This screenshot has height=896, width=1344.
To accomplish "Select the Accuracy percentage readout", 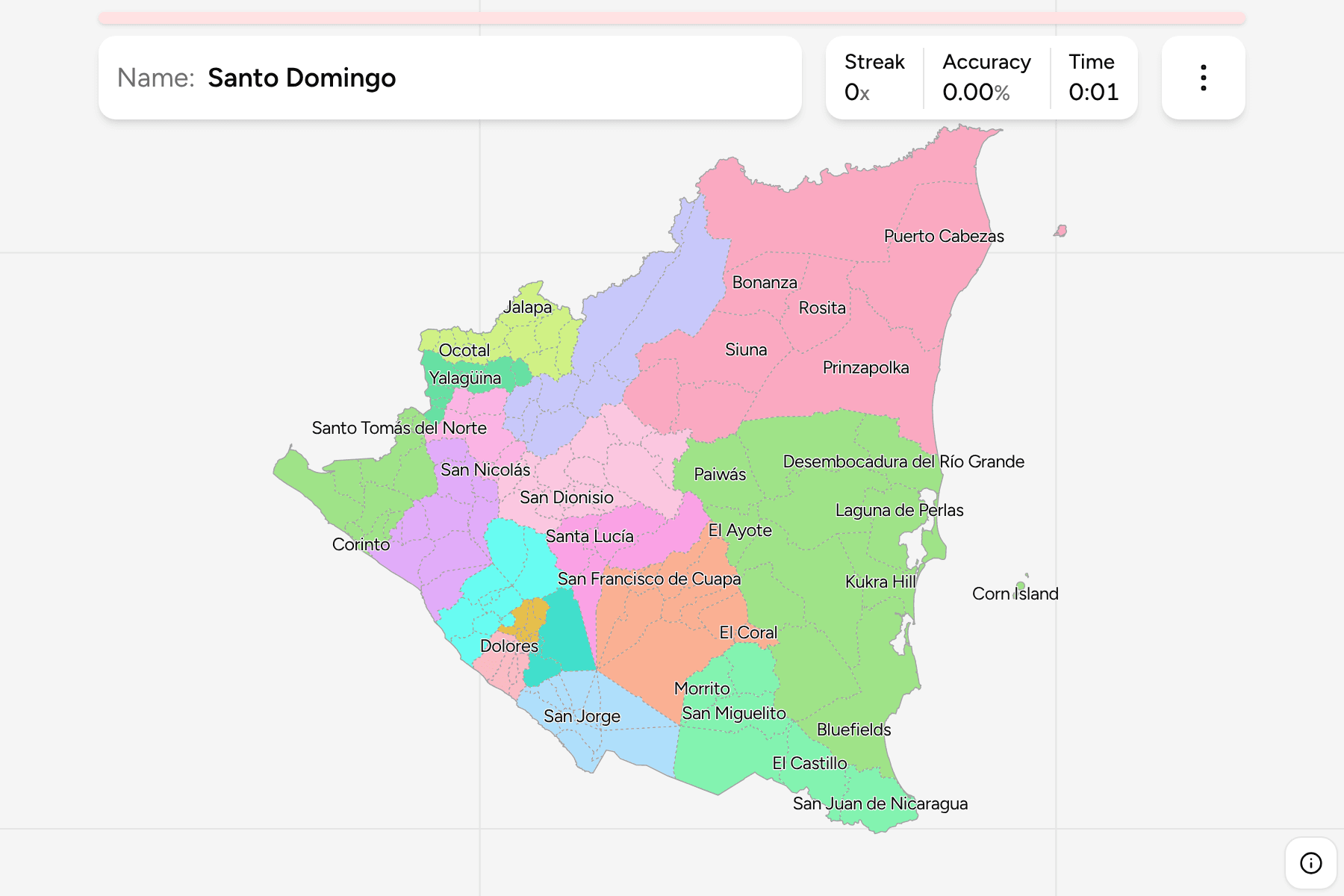I will (986, 78).
